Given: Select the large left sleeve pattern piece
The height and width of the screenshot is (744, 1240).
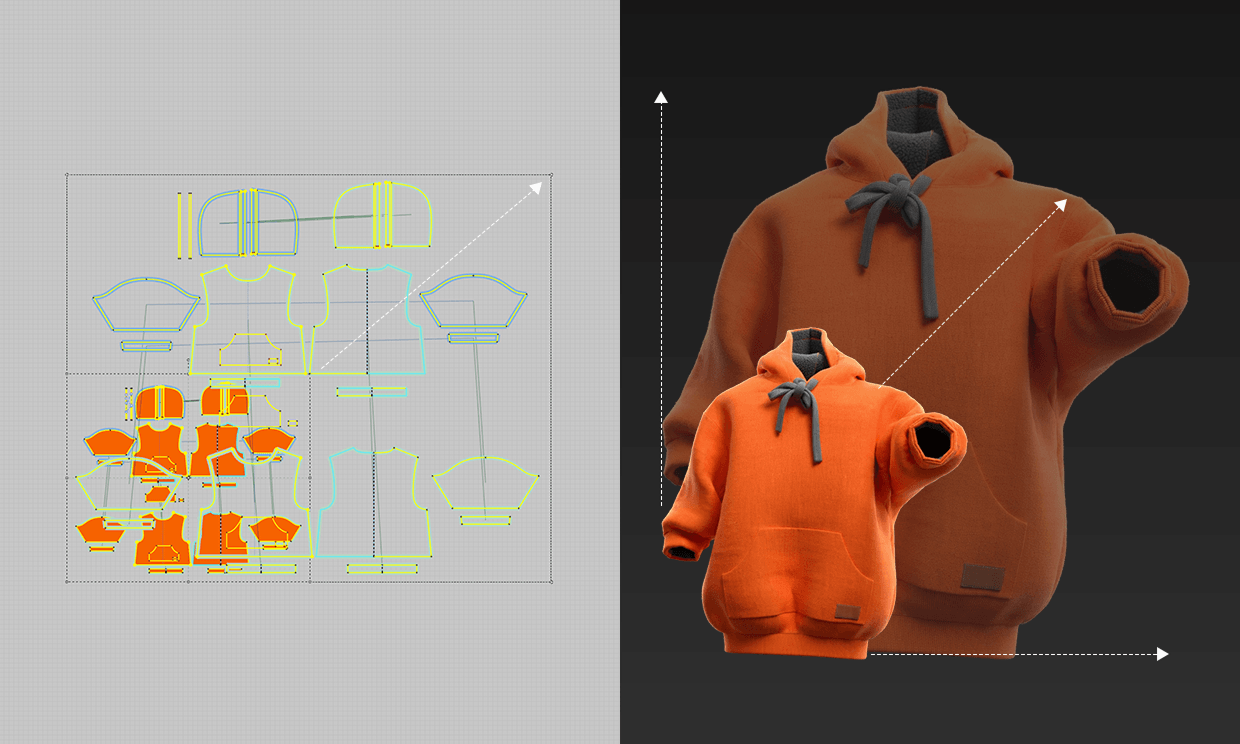Looking at the screenshot, I should click(x=143, y=303).
